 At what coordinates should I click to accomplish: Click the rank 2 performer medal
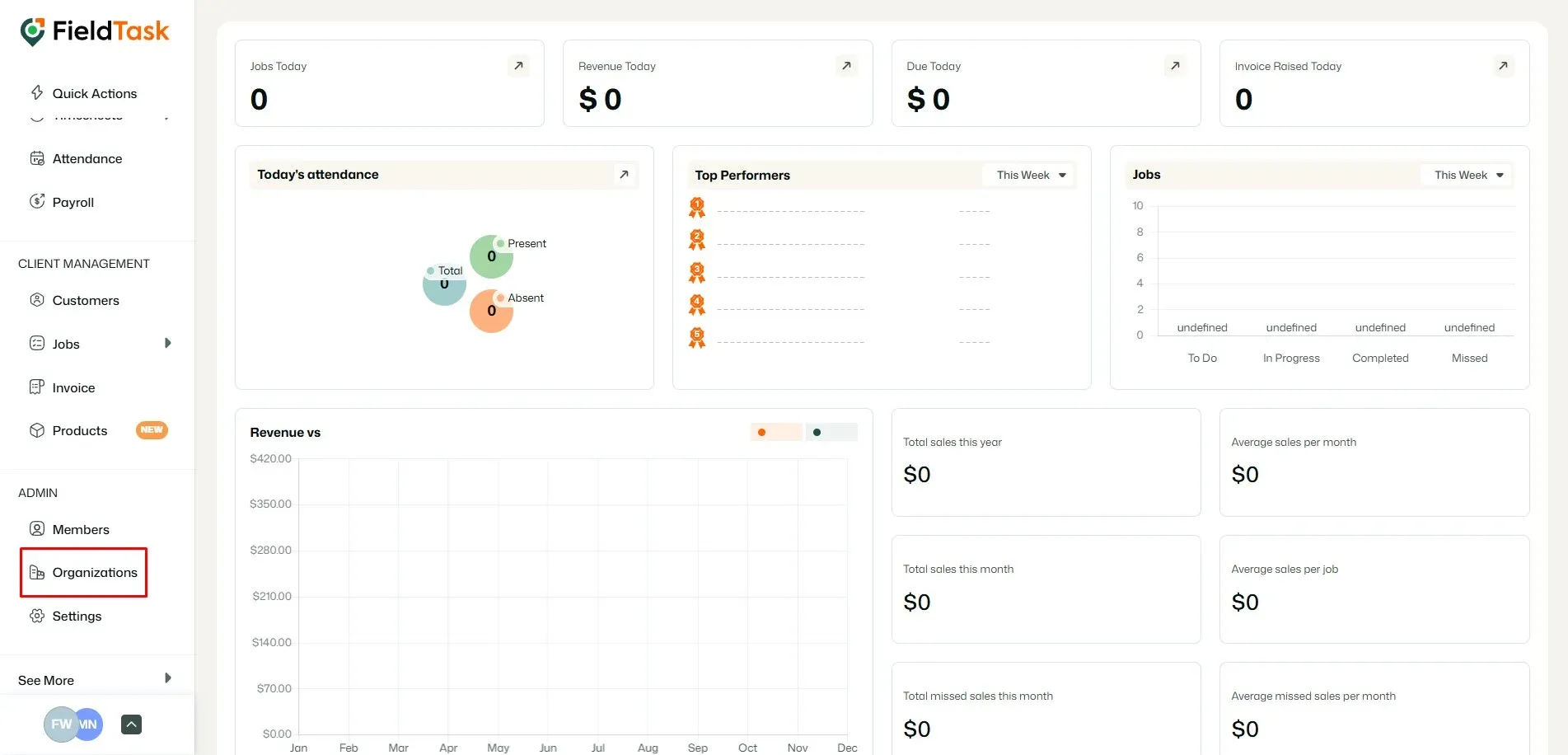tap(697, 240)
